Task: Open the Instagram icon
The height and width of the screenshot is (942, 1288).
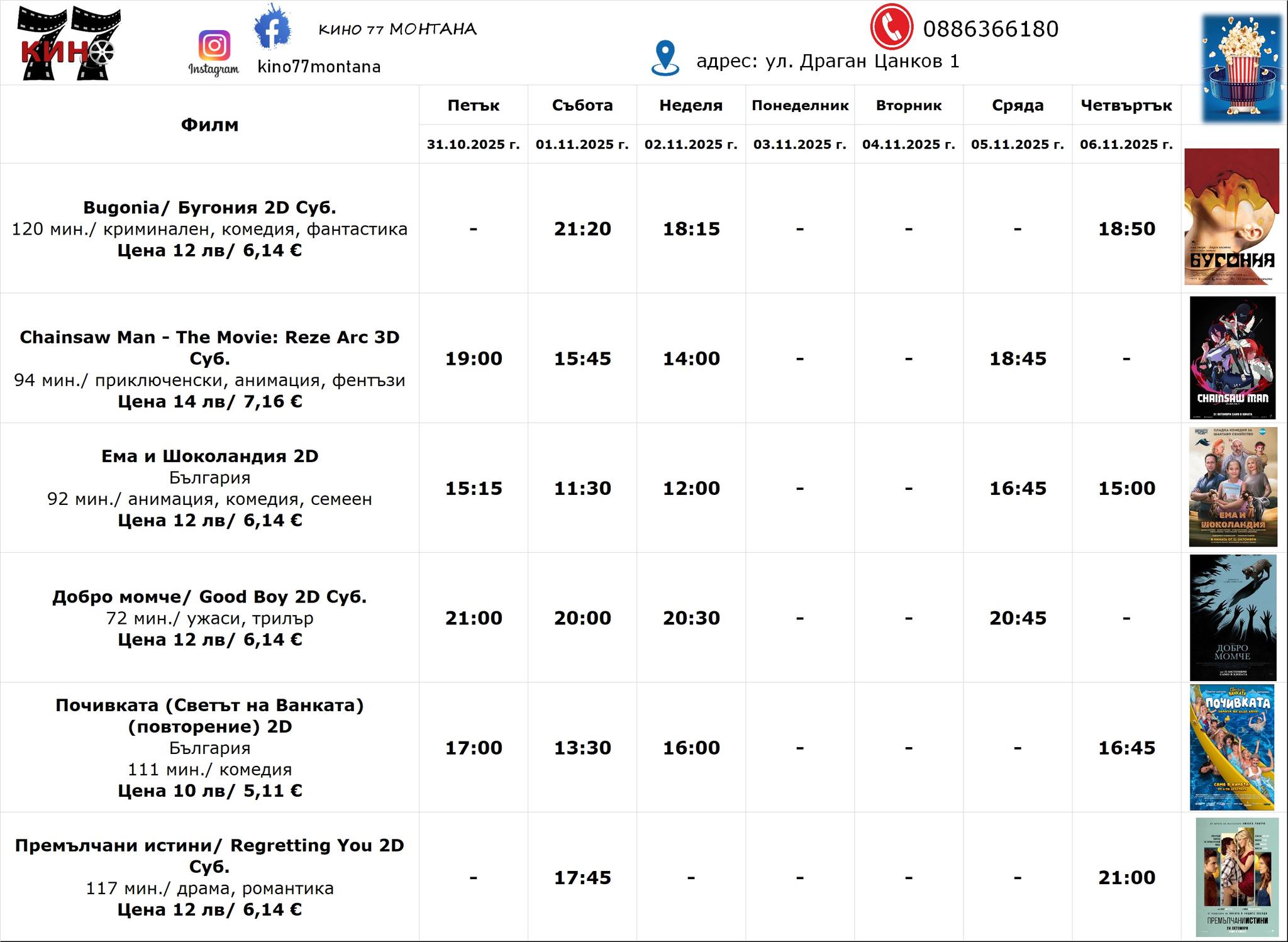Action: tap(214, 47)
